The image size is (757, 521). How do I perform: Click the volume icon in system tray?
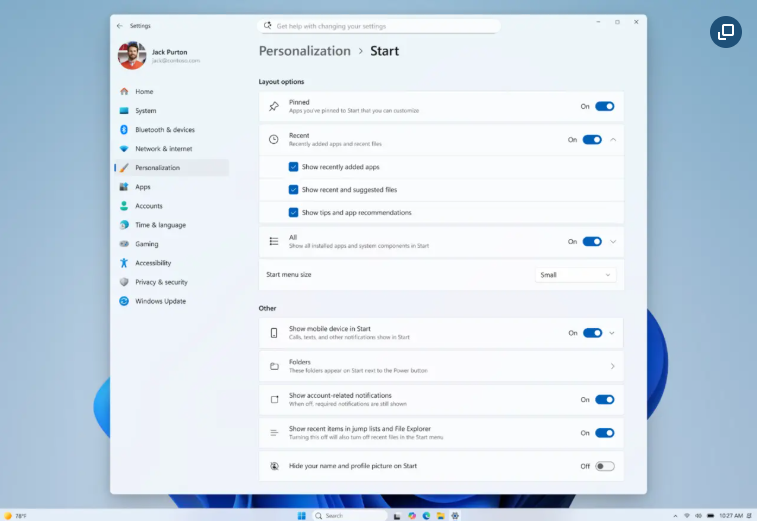698,516
